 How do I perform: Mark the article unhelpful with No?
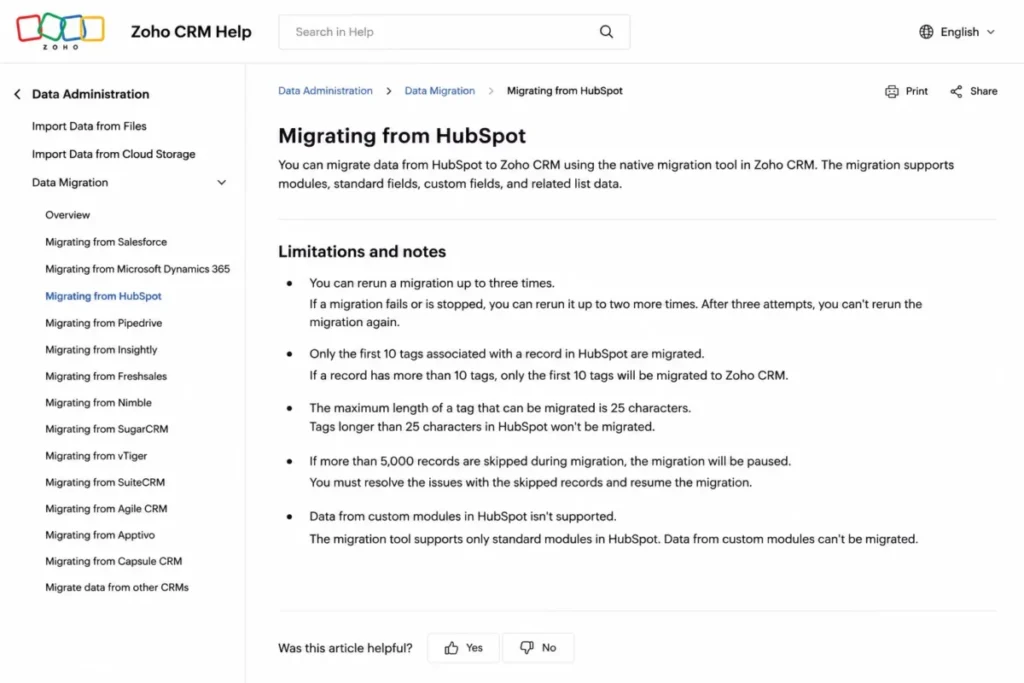[538, 648]
